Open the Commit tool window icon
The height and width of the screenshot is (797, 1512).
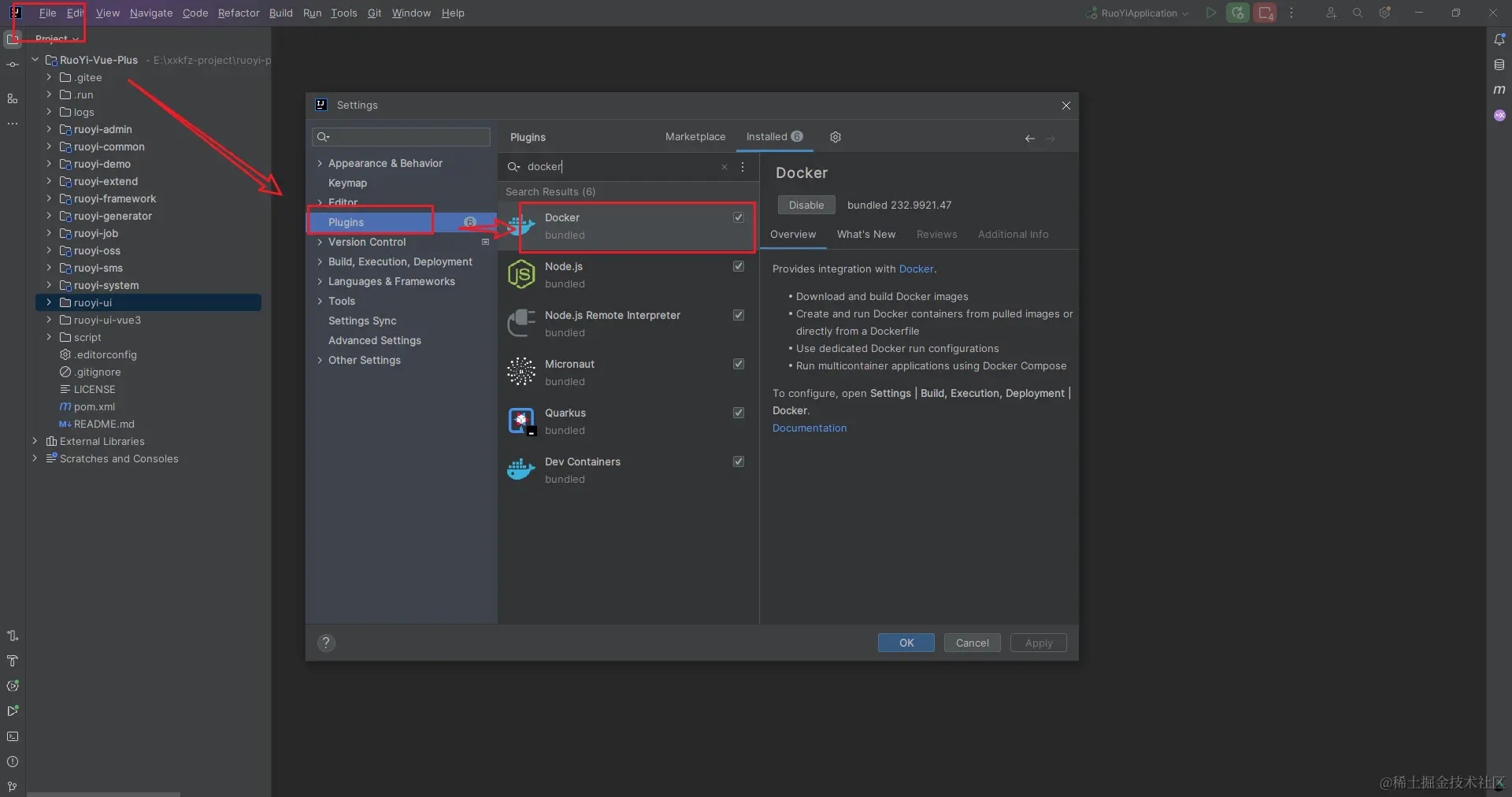13,65
